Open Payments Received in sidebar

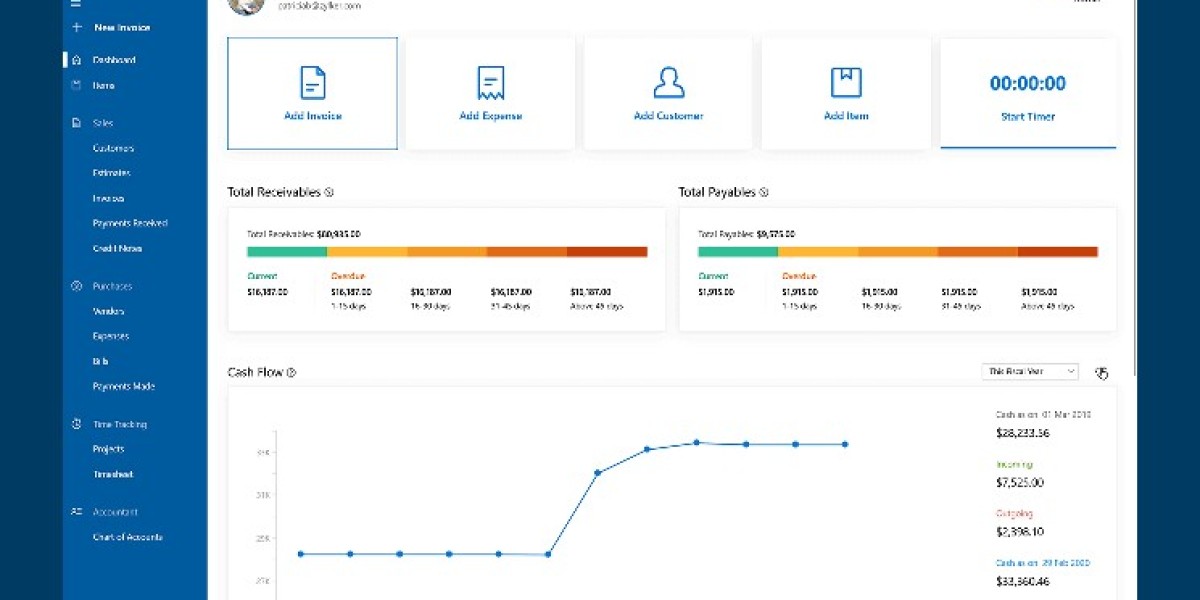(130, 223)
